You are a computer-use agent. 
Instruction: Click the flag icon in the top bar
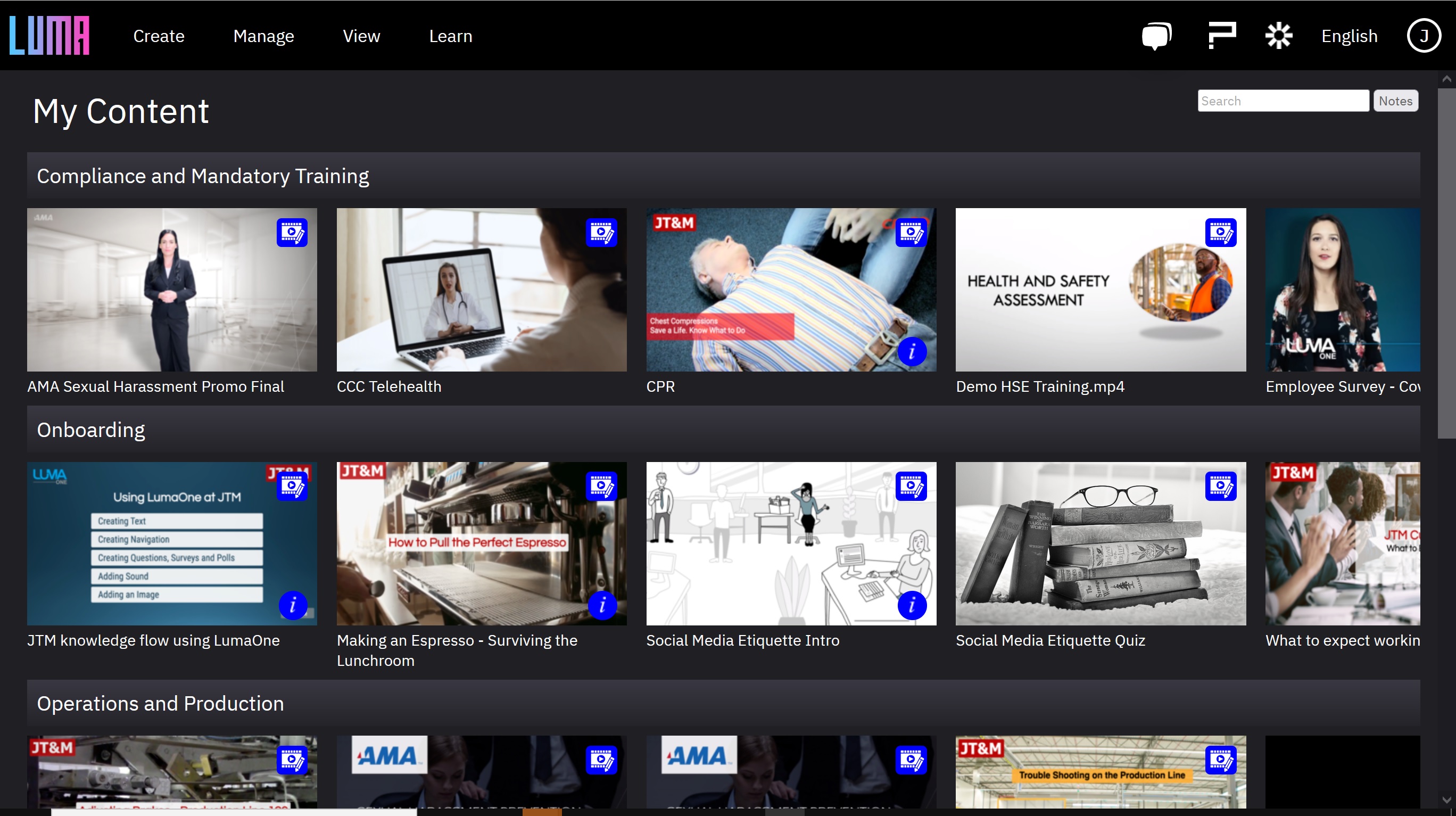[1221, 36]
